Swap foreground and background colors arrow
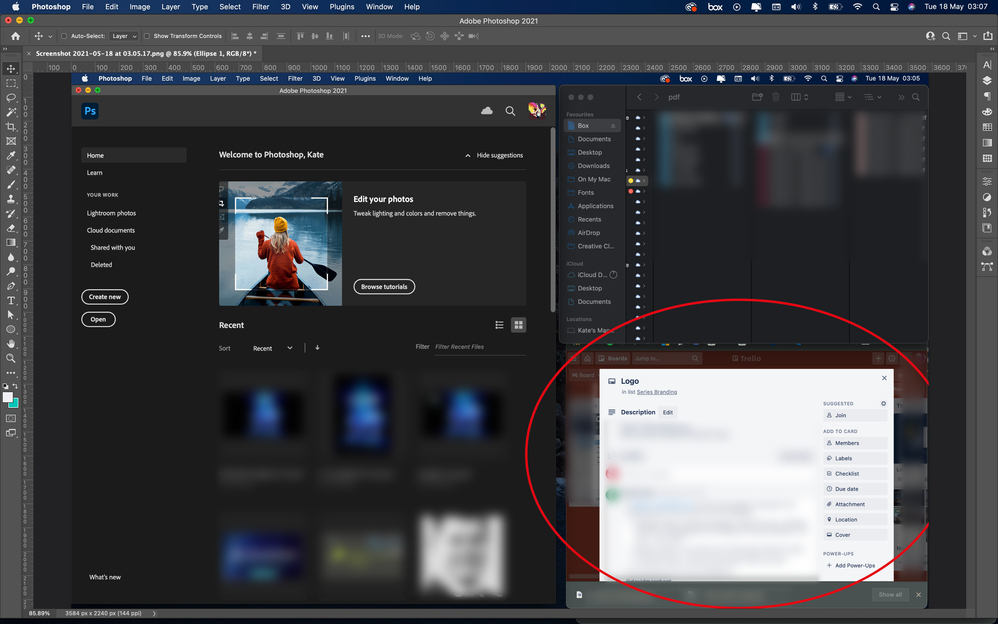Viewport: 998px width, 624px height. [x=16, y=386]
